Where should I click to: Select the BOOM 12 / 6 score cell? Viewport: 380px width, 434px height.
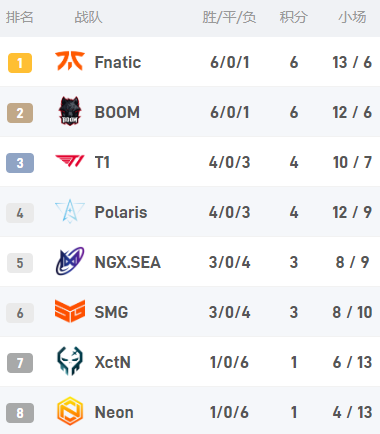click(352, 112)
